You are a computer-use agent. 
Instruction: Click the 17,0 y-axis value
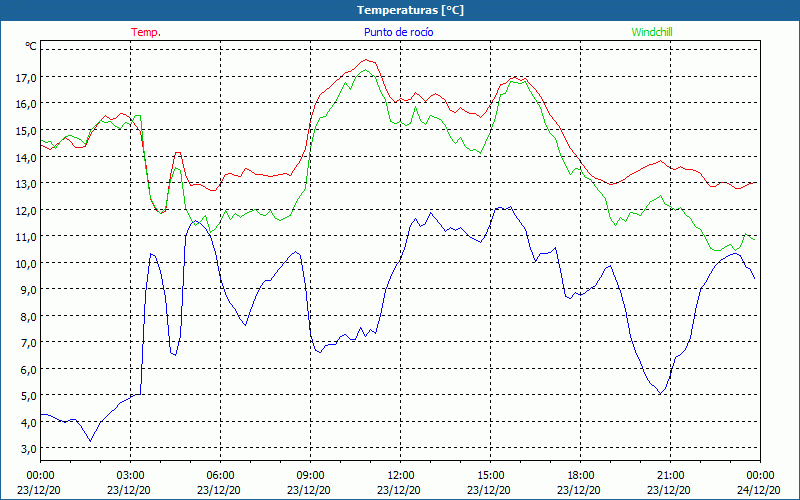coord(26,78)
